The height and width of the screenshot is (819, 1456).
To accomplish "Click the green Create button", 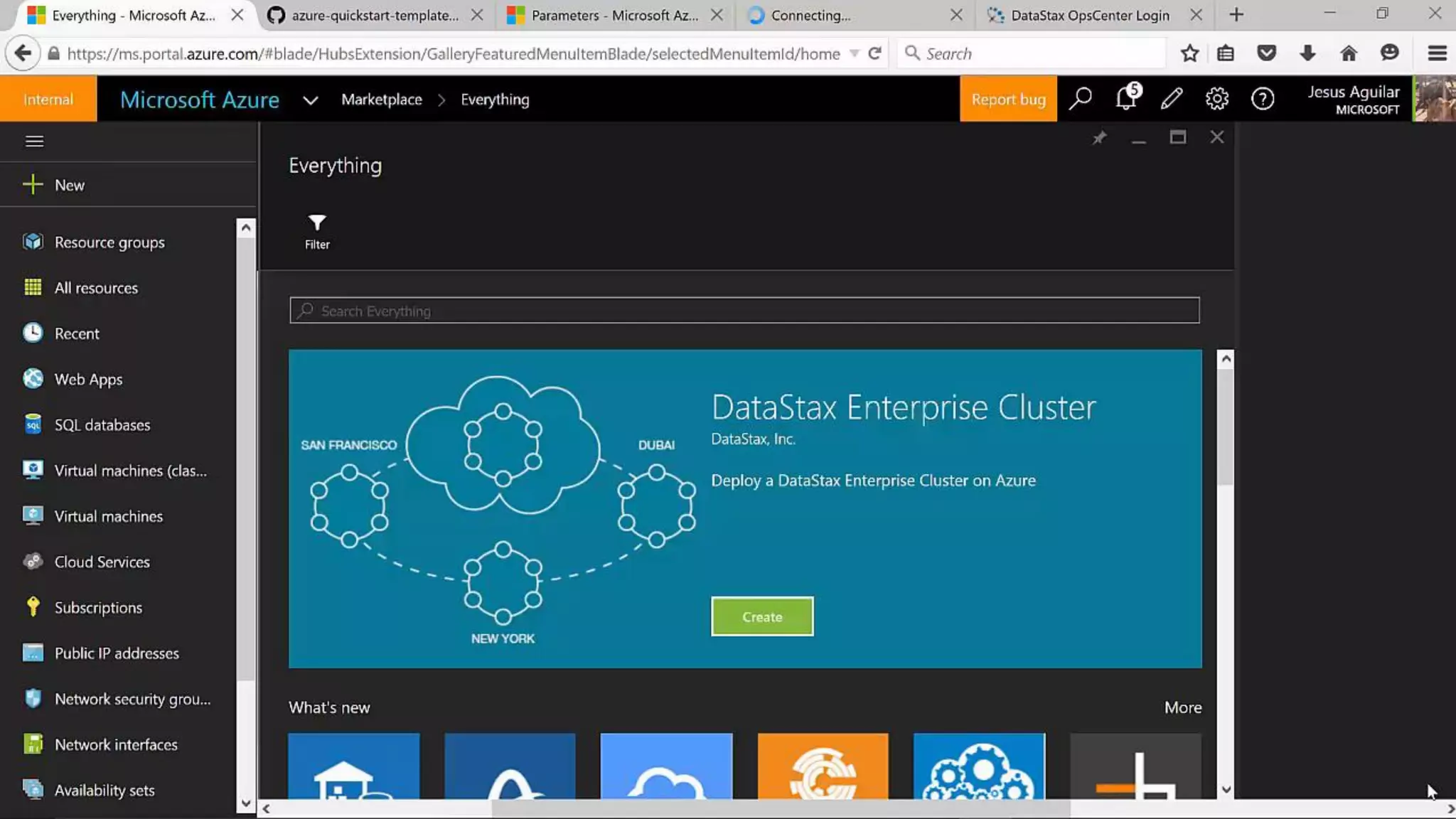I will (762, 616).
